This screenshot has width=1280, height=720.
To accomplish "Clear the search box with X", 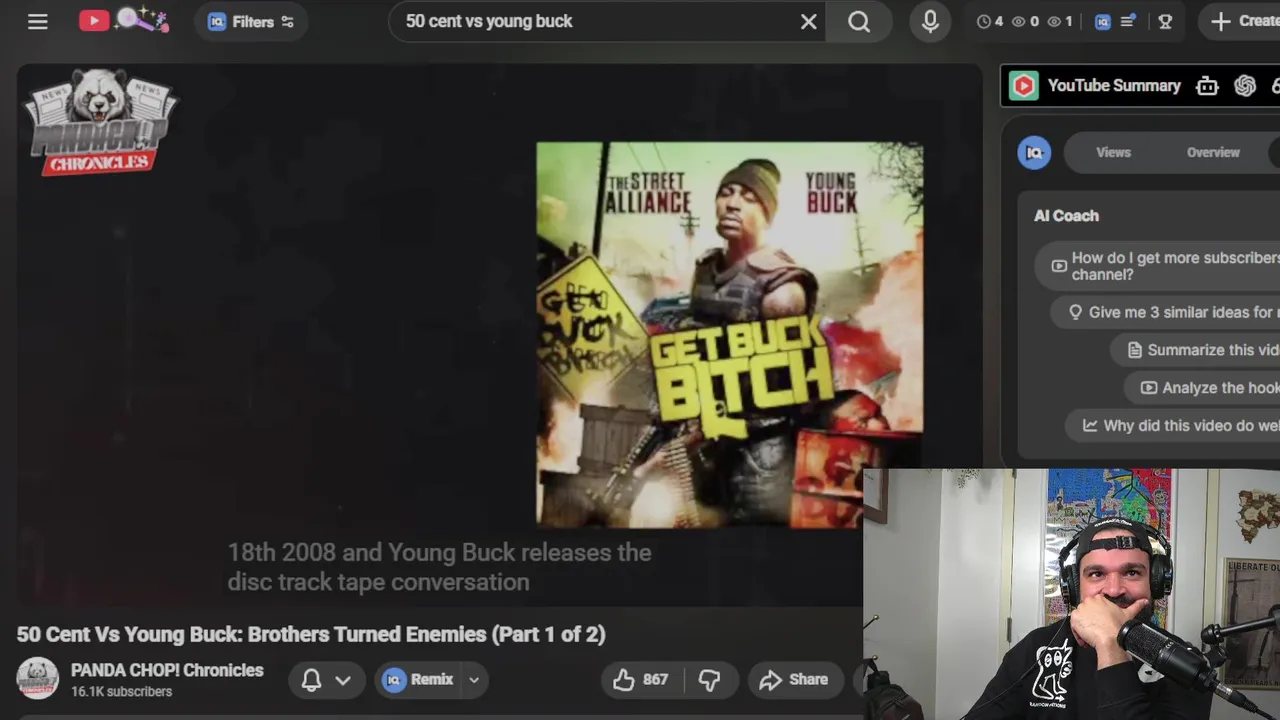I will [x=809, y=21].
